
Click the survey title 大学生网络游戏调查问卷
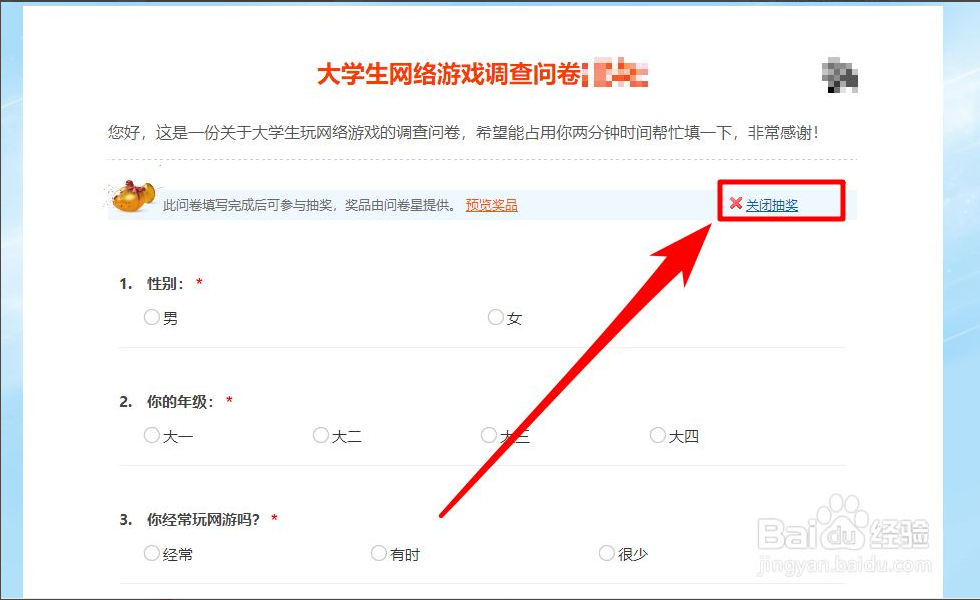click(449, 74)
